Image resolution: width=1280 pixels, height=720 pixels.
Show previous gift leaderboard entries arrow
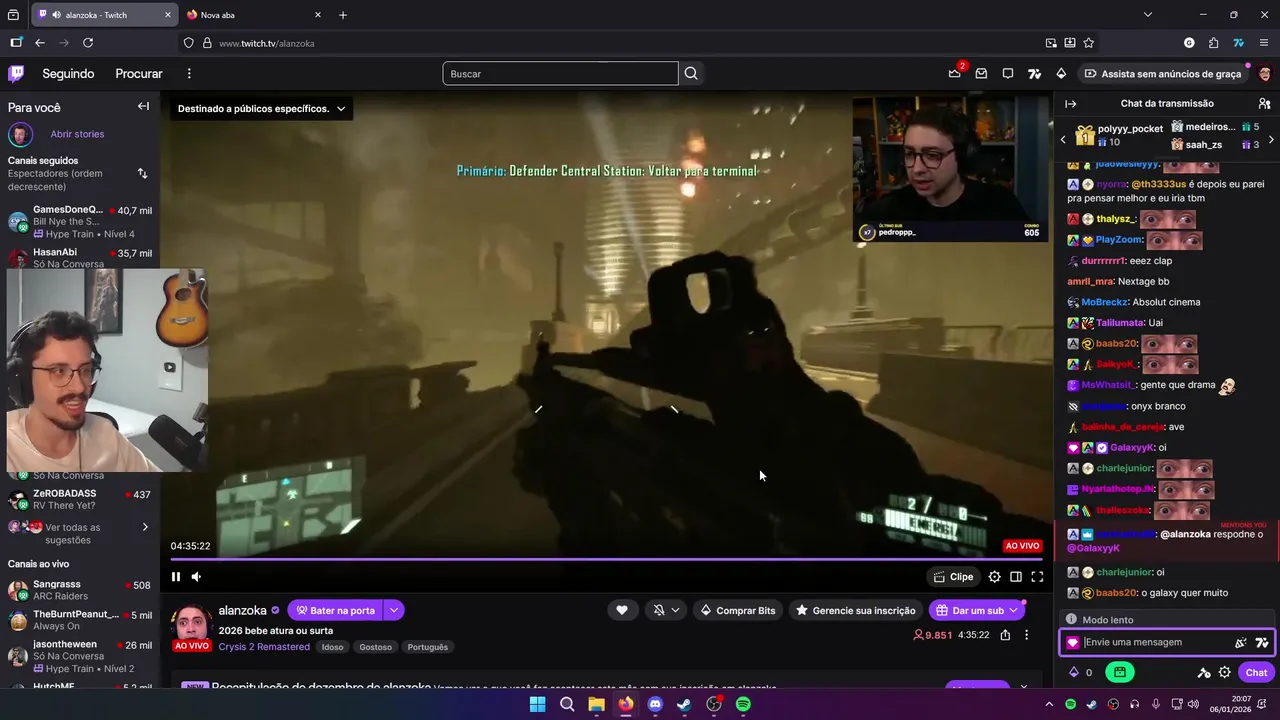(1063, 139)
